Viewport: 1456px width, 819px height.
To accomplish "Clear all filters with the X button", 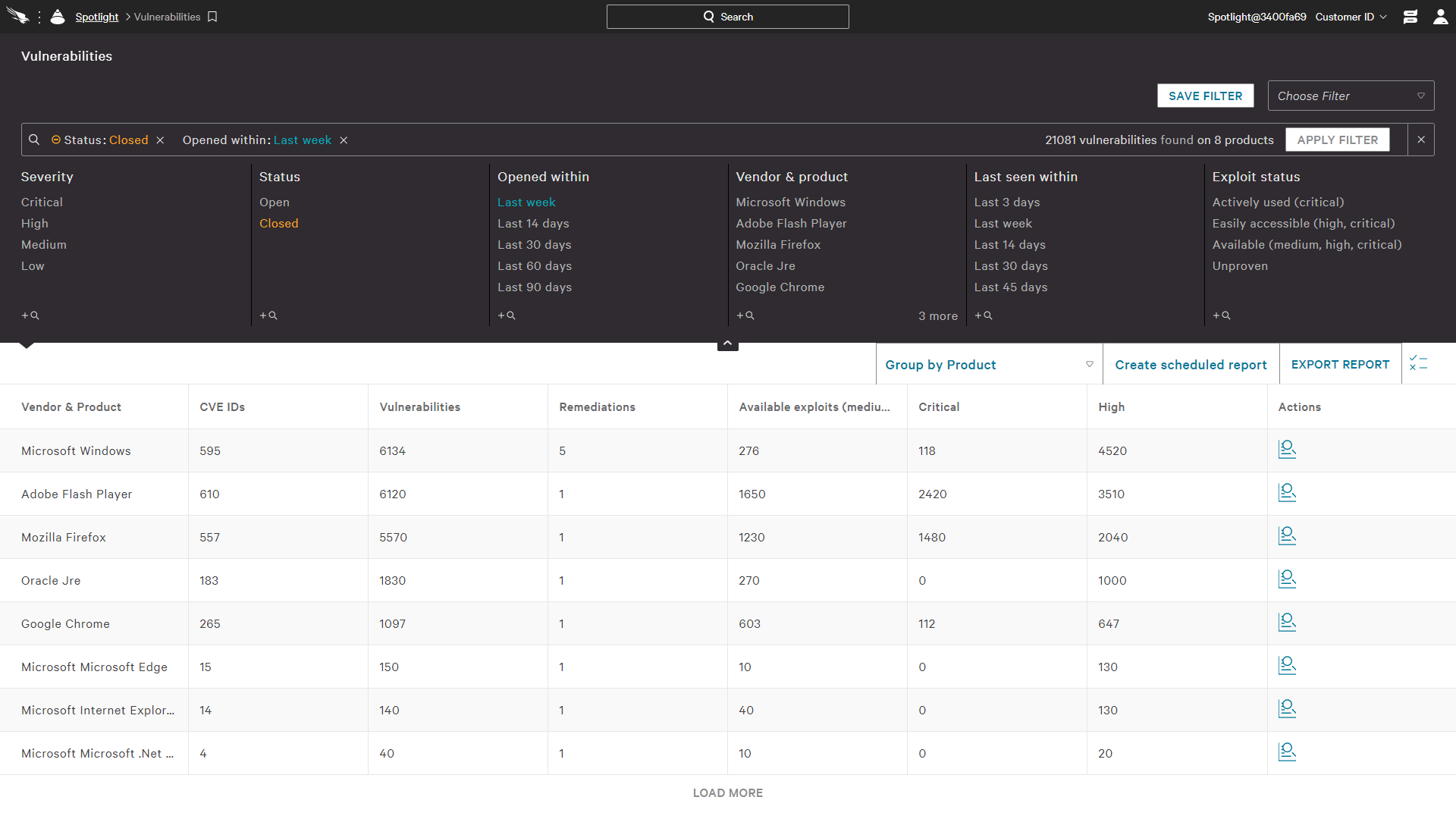I will [x=1421, y=140].
